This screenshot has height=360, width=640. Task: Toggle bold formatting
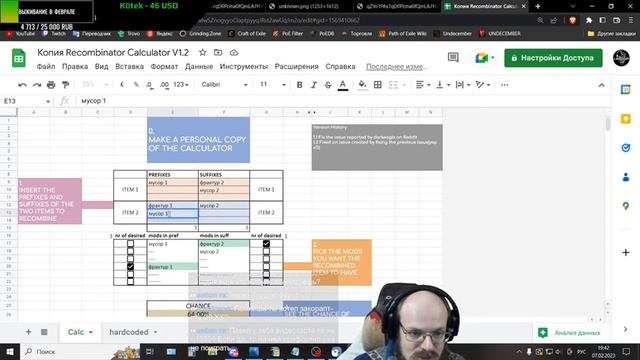[299, 85]
